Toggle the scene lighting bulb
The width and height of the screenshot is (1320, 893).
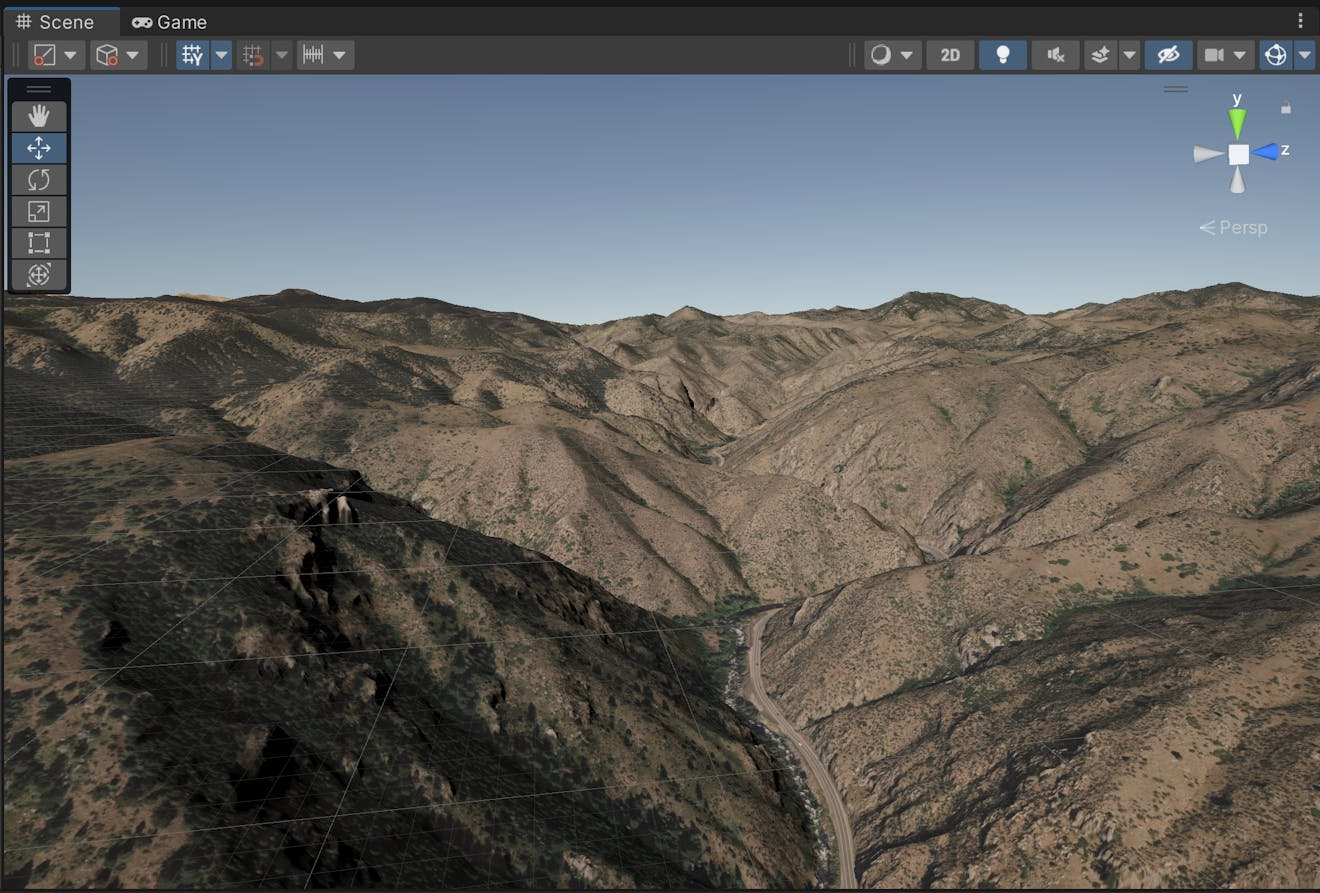tap(1003, 55)
